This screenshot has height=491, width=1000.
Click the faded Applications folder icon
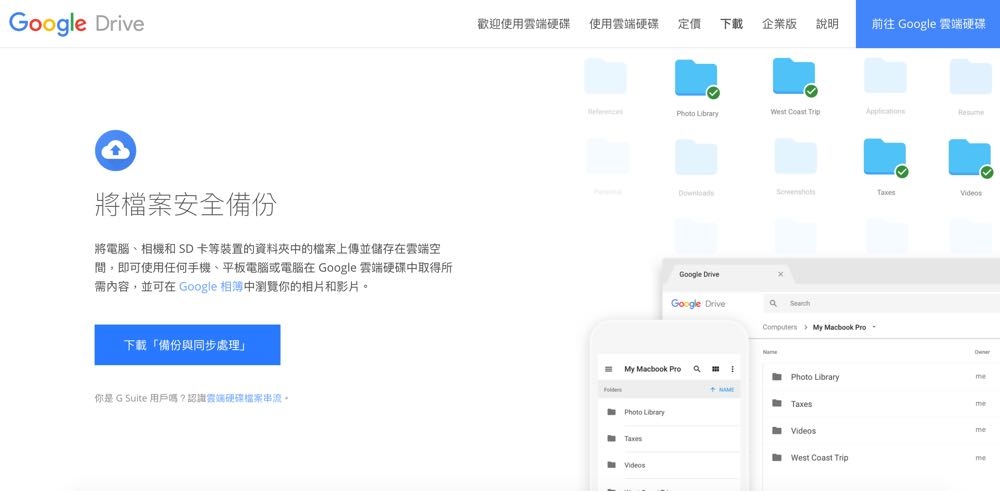click(885, 76)
